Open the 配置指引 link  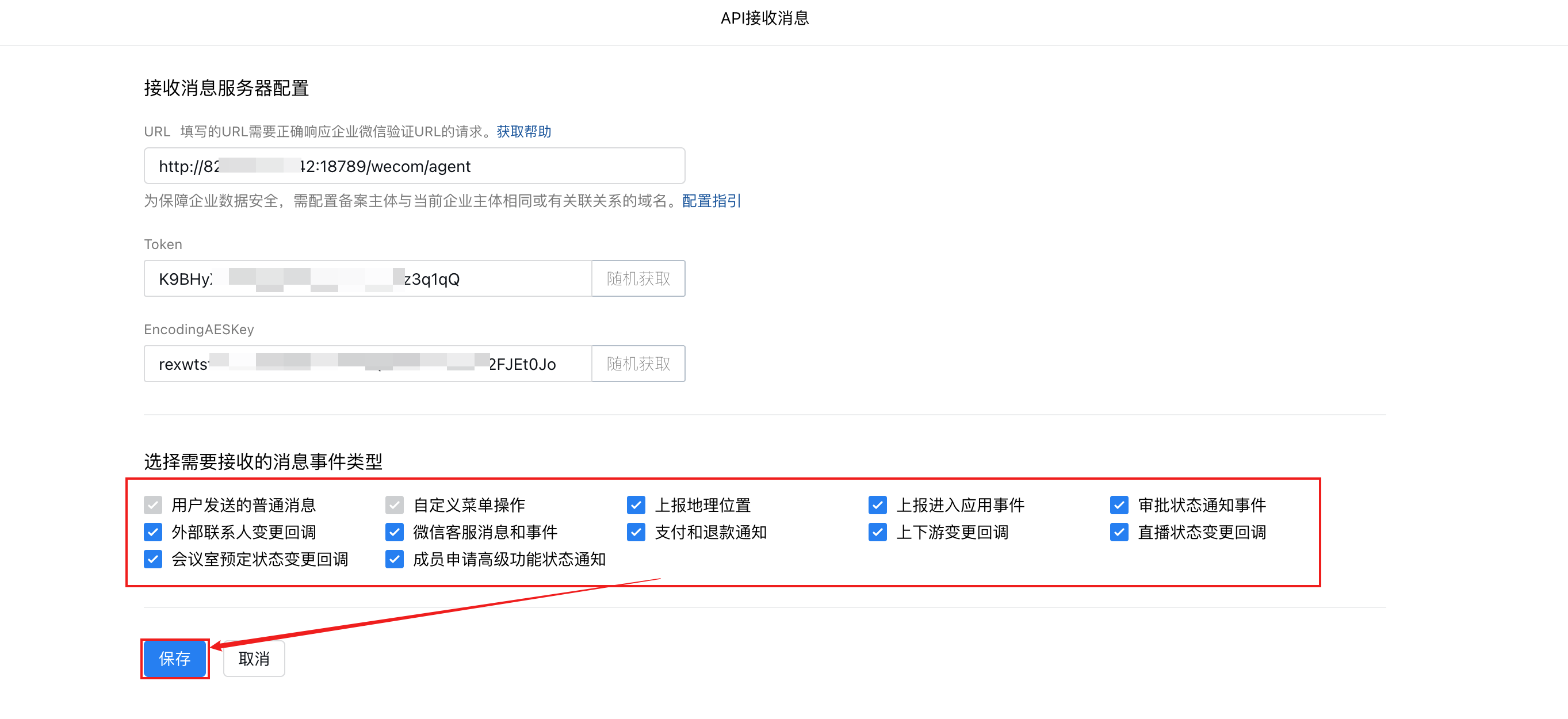(x=711, y=201)
